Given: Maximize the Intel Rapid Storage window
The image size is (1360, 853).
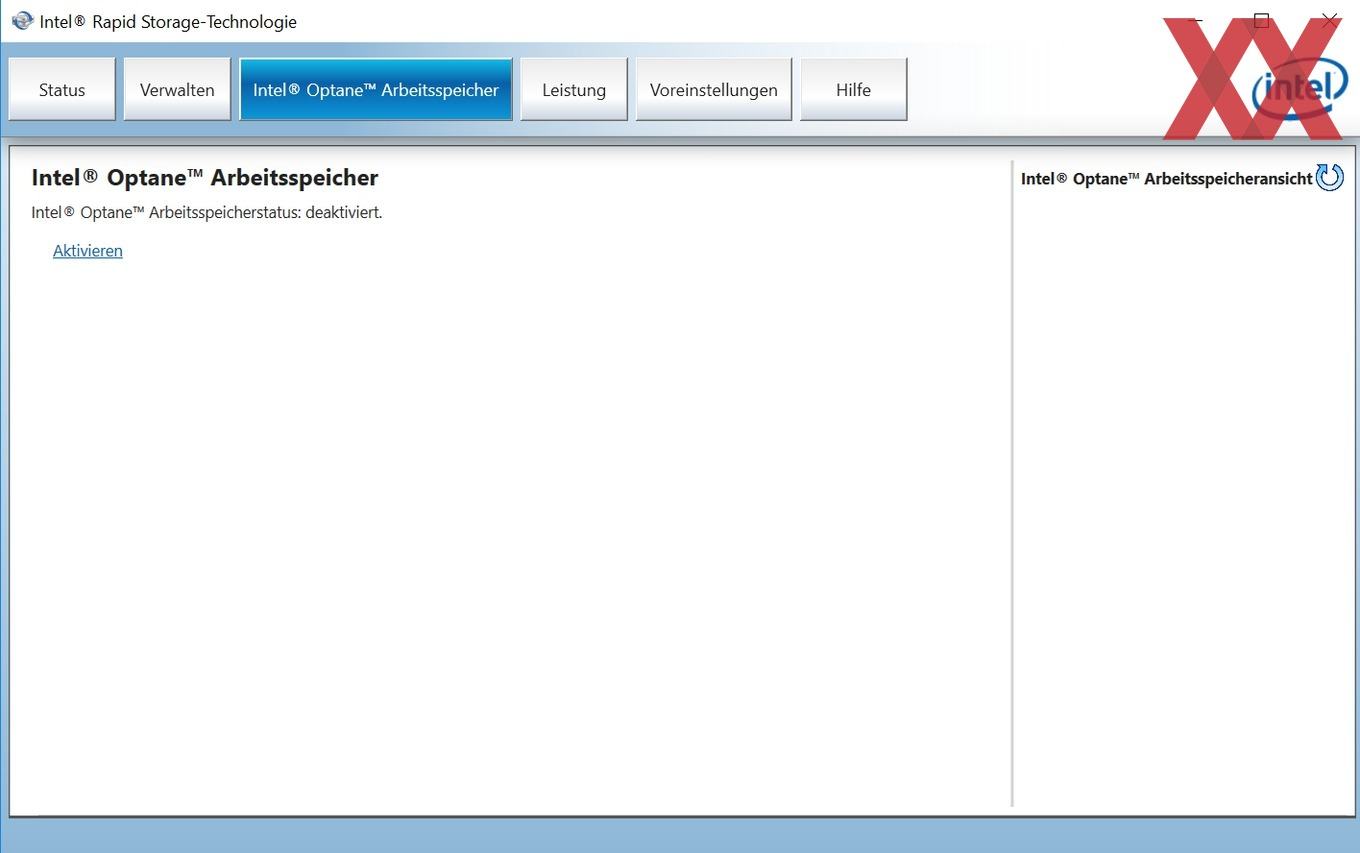Looking at the screenshot, I should tap(1262, 20).
